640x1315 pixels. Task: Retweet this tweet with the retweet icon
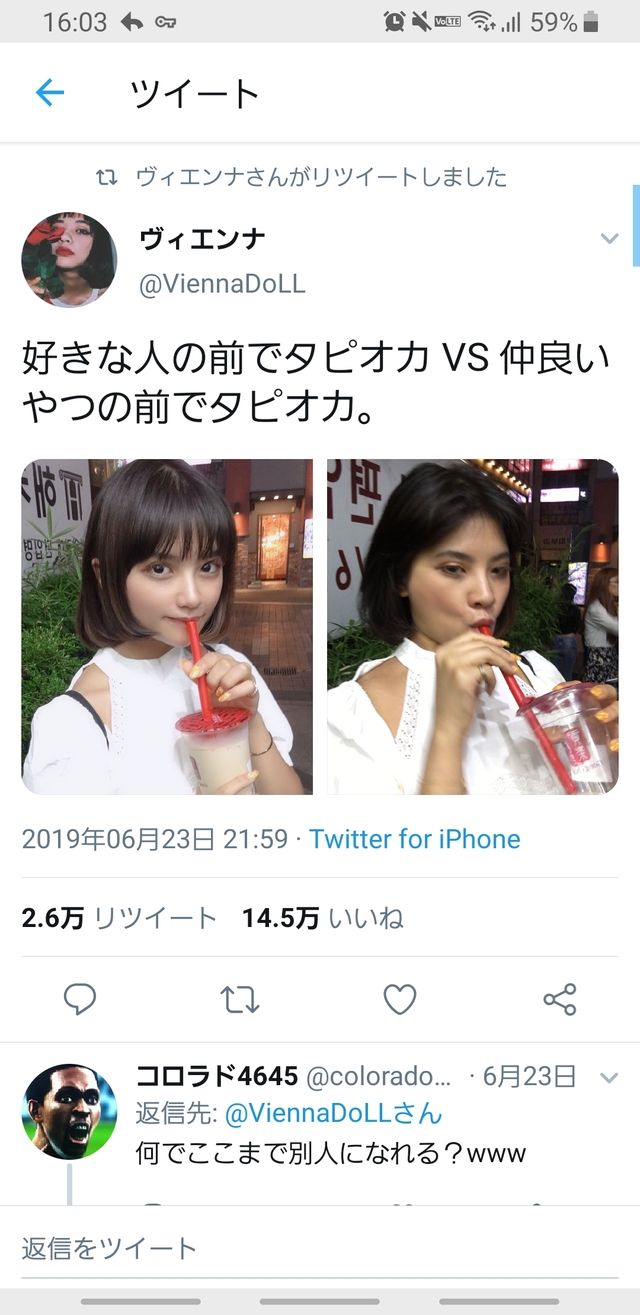click(x=240, y=998)
